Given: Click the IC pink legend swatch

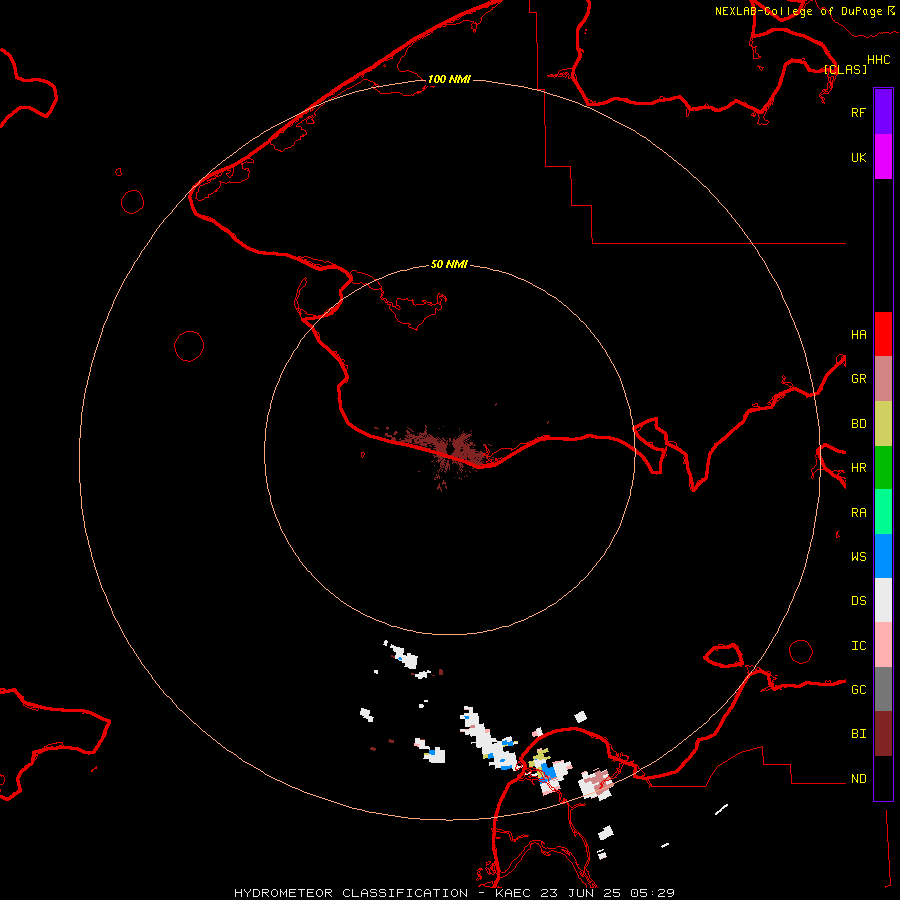Looking at the screenshot, I should [x=883, y=645].
